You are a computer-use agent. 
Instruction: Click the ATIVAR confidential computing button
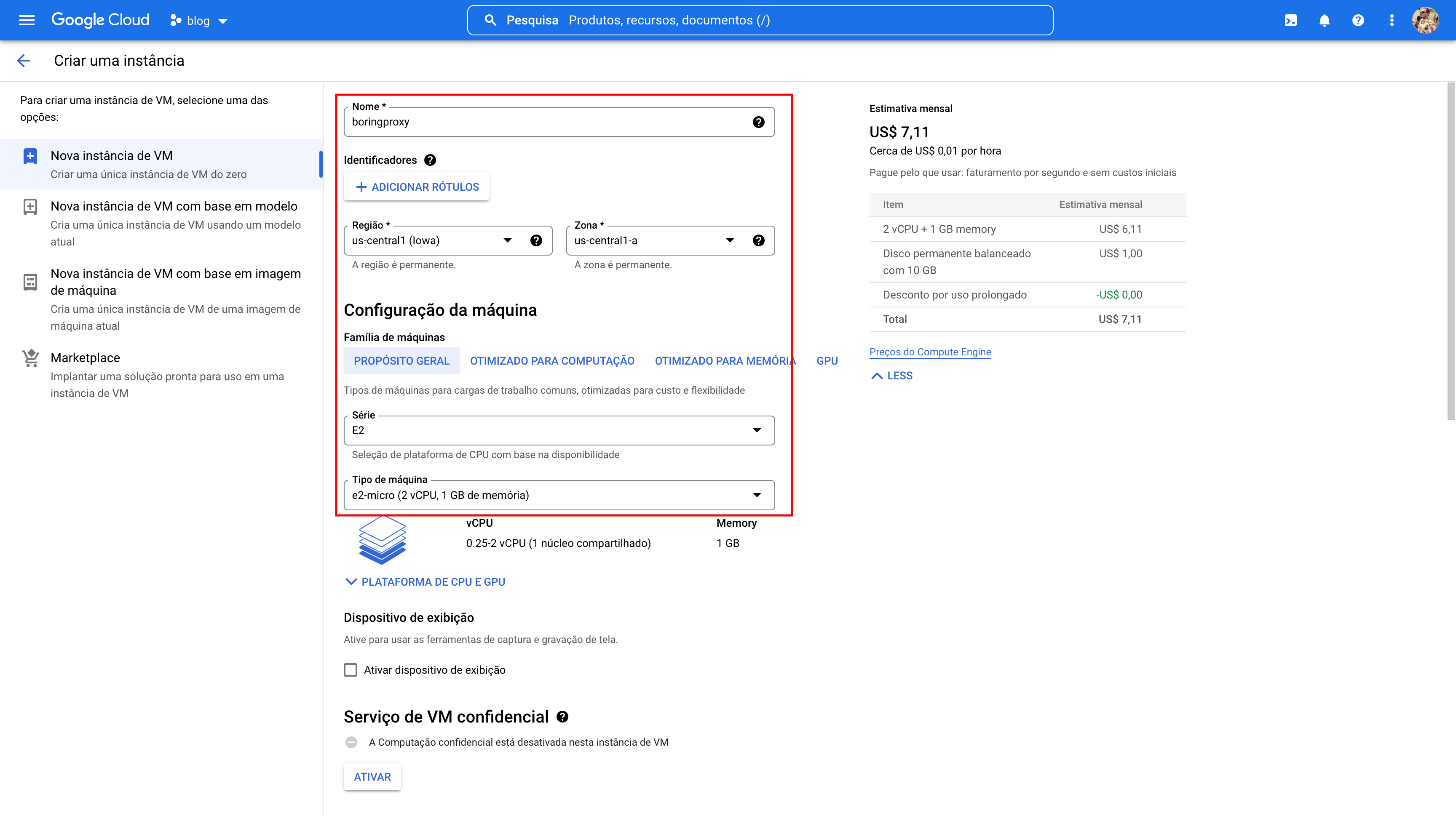(372, 776)
